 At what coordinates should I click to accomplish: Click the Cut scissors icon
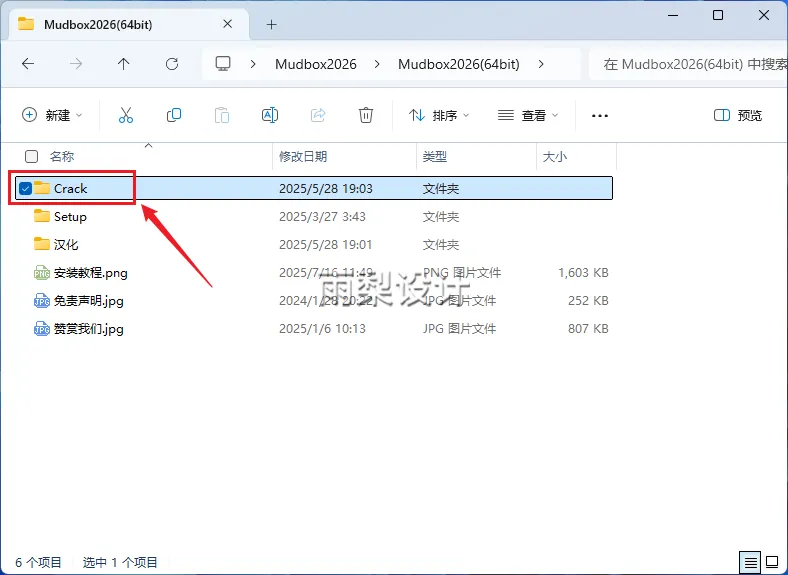pos(126,115)
